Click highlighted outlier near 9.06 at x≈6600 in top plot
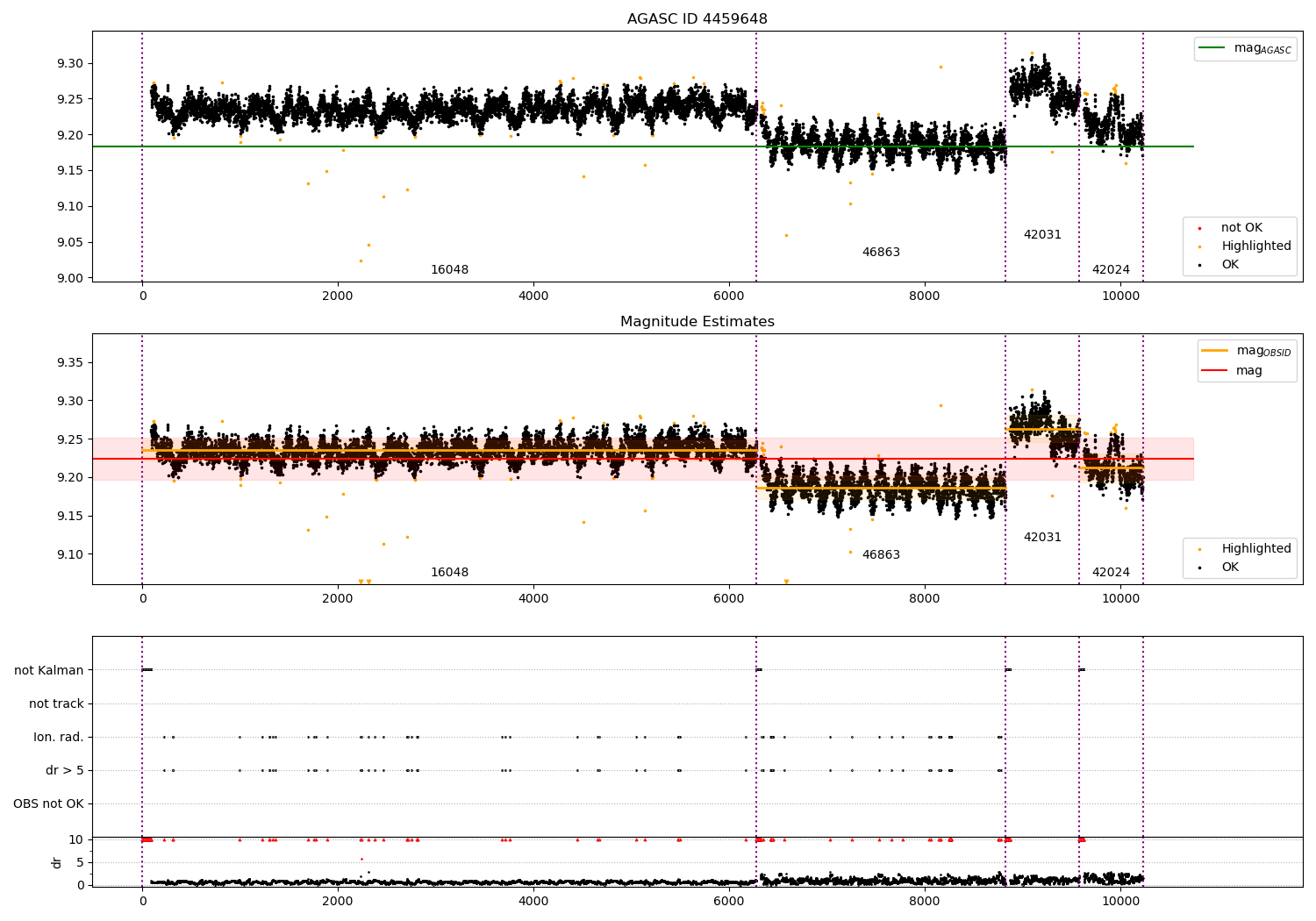1316x921 pixels. click(786, 235)
